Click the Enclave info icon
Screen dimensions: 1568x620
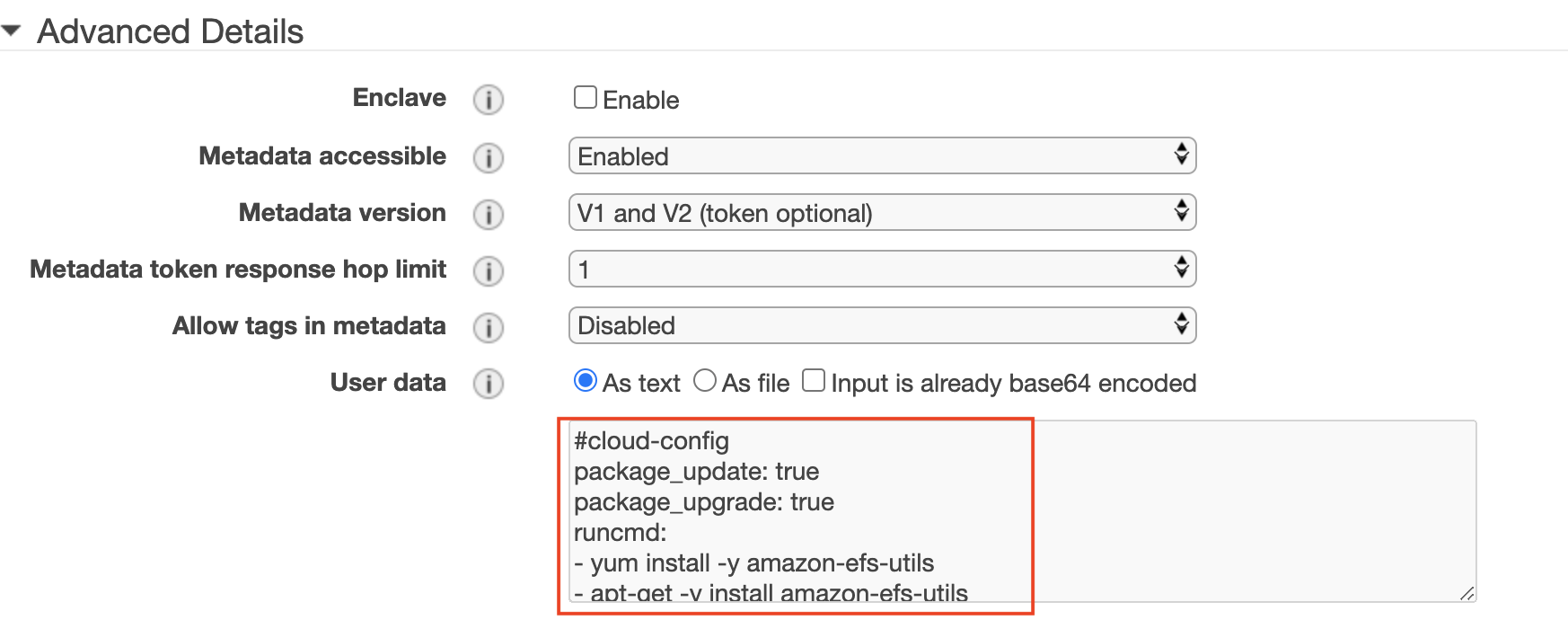(x=489, y=100)
